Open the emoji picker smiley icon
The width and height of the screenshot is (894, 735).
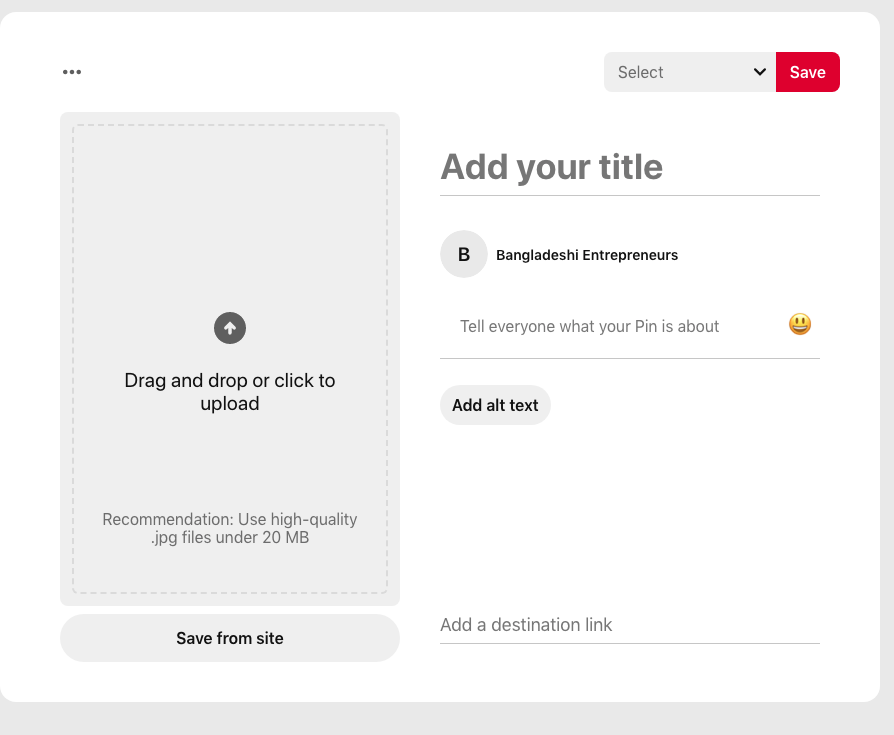[x=800, y=325]
